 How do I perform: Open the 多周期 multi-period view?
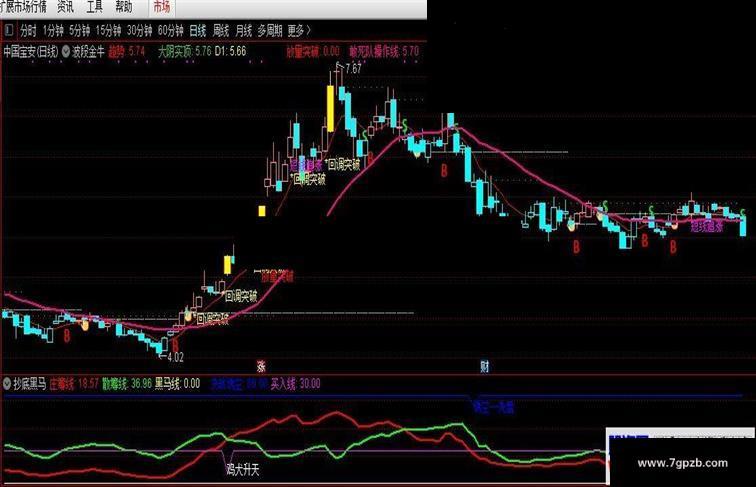[270, 31]
